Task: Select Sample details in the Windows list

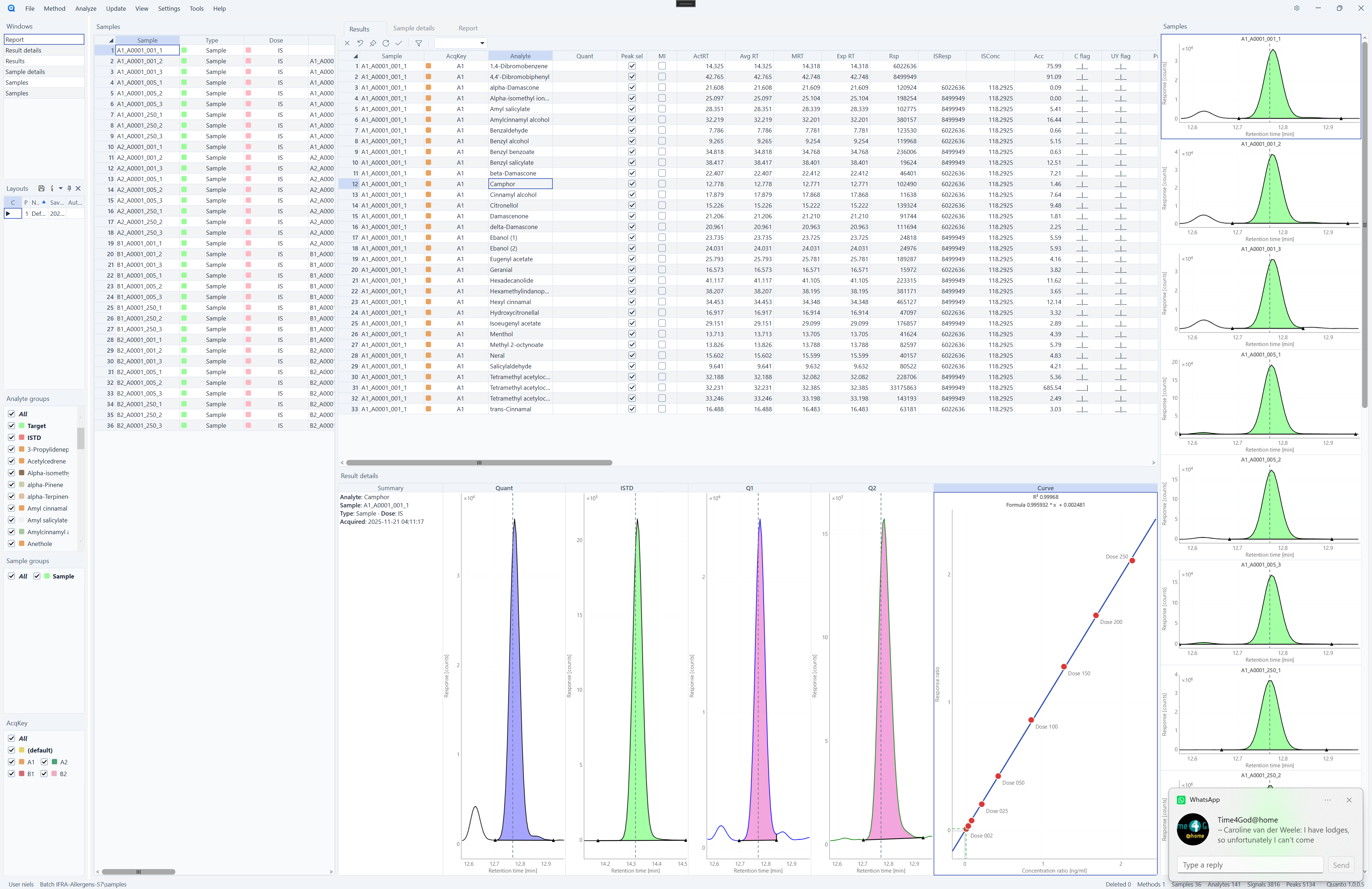Action: click(x=44, y=71)
